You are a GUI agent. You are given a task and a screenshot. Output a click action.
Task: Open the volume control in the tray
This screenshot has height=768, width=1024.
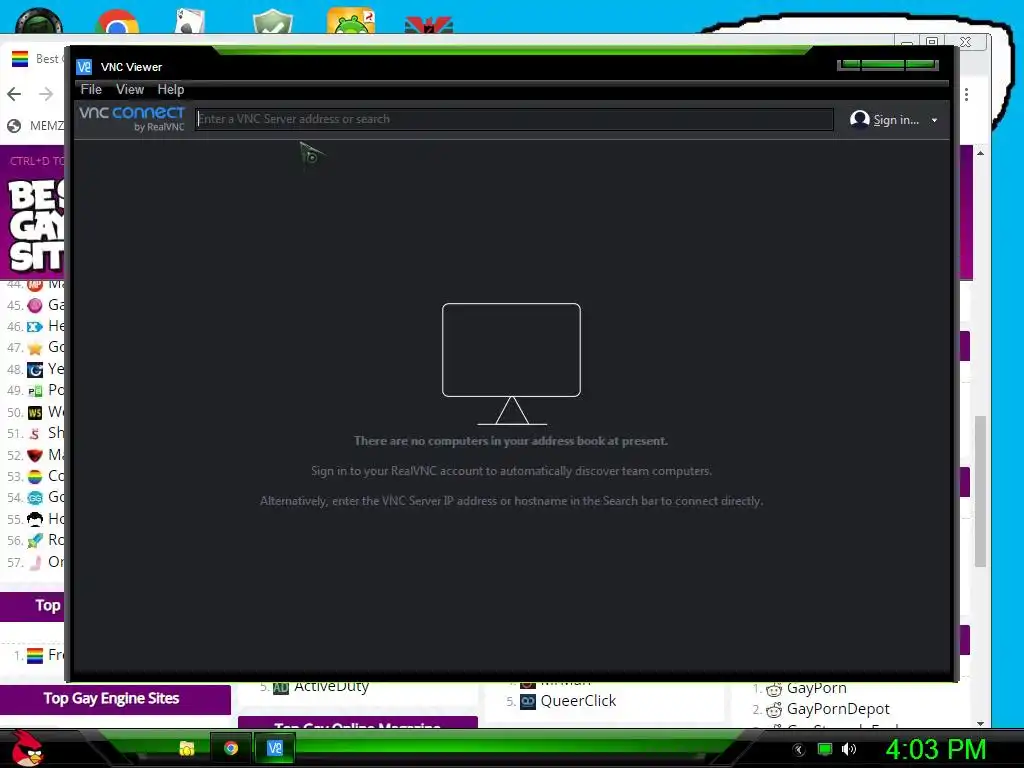(x=849, y=749)
